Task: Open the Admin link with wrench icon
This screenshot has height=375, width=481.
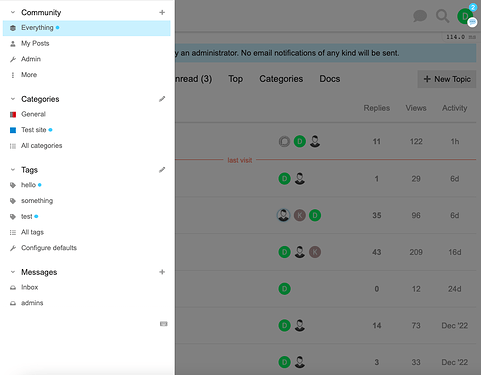Action: click(x=31, y=59)
